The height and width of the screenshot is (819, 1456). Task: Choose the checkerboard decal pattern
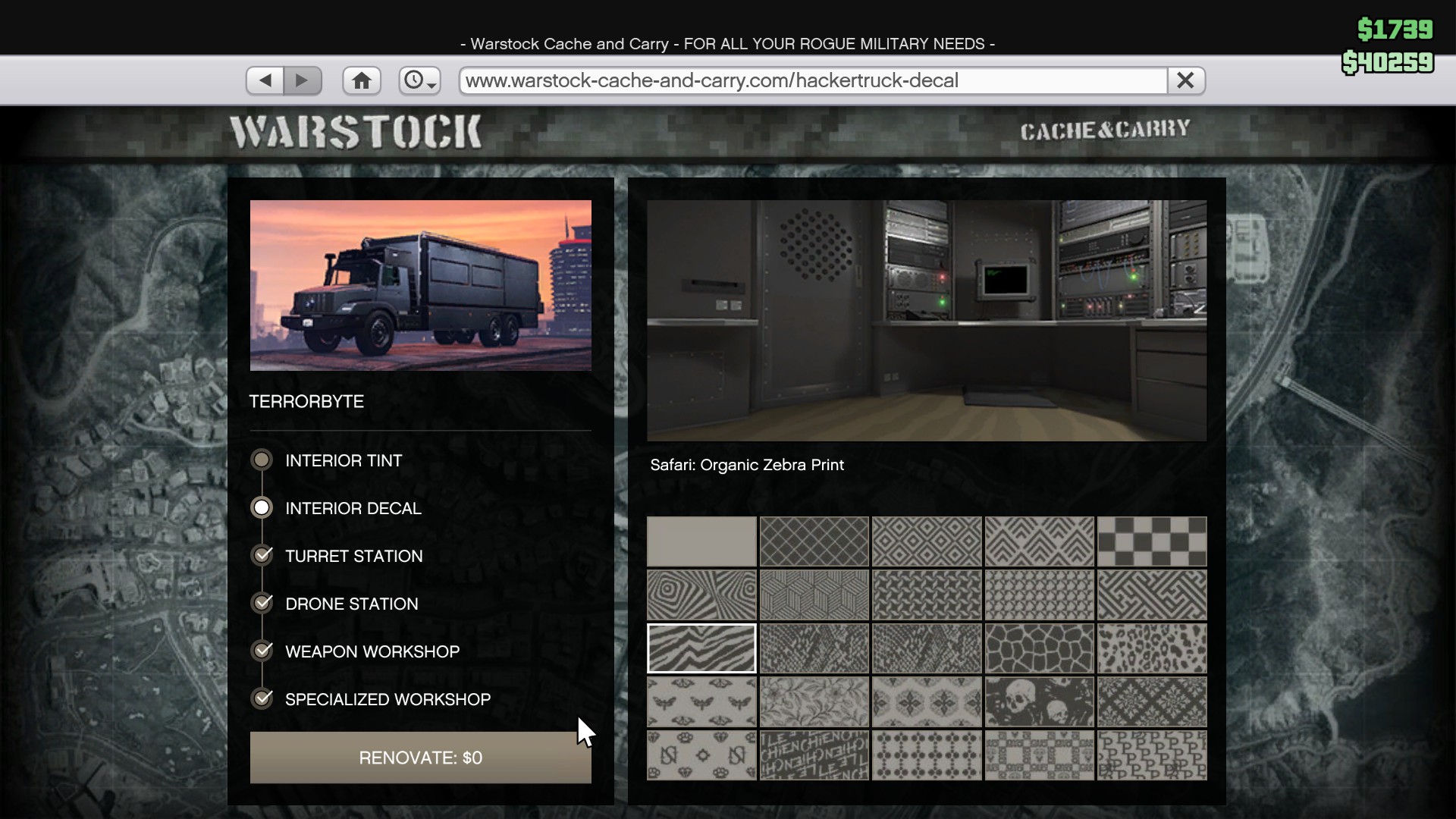[x=1151, y=541]
